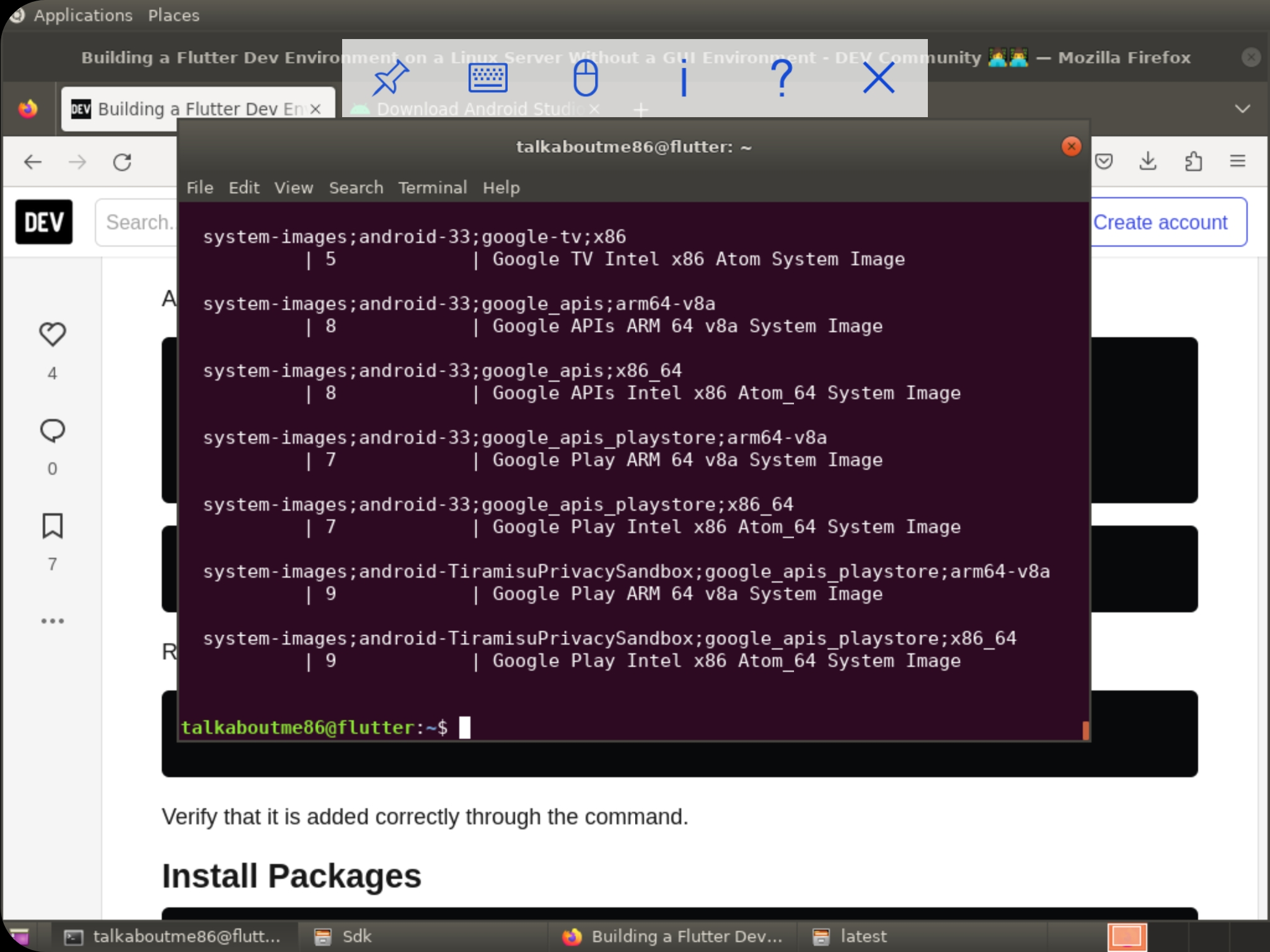The height and width of the screenshot is (952, 1270).
Task: Click the DEV logo home link
Action: tap(44, 222)
